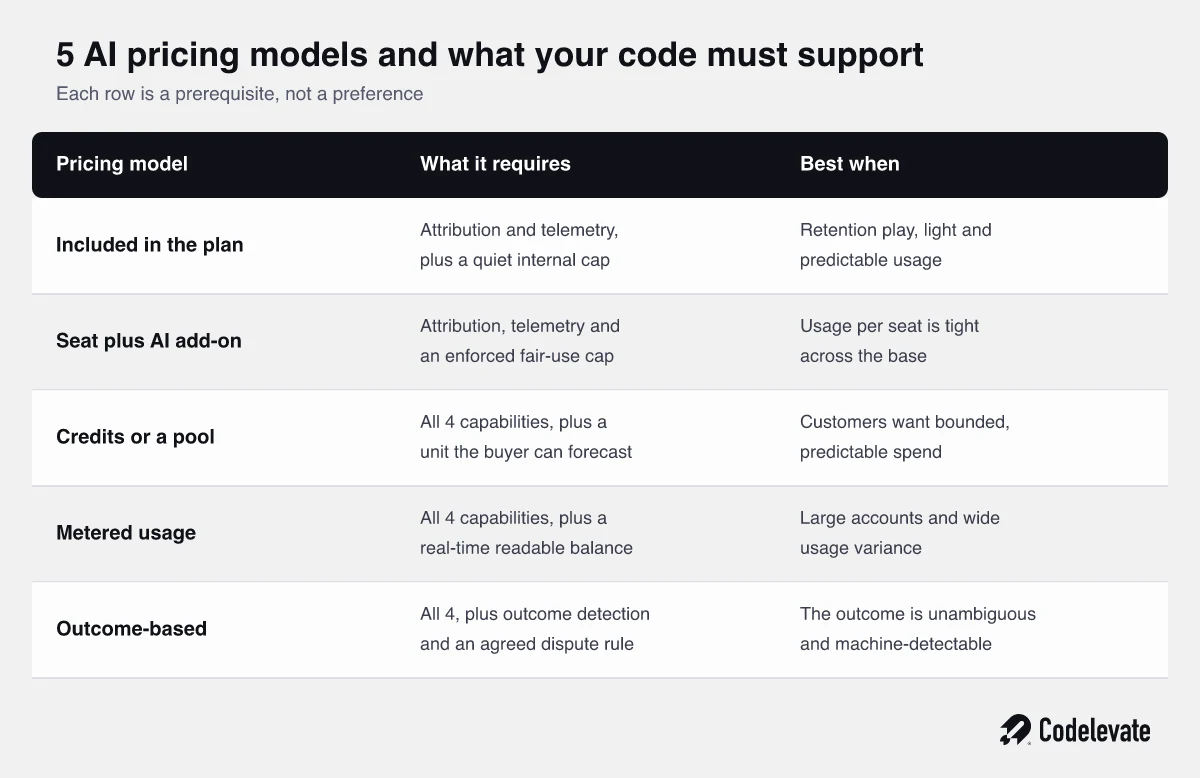
Task: Click the Codelevate brand name text
Action: 1095,731
